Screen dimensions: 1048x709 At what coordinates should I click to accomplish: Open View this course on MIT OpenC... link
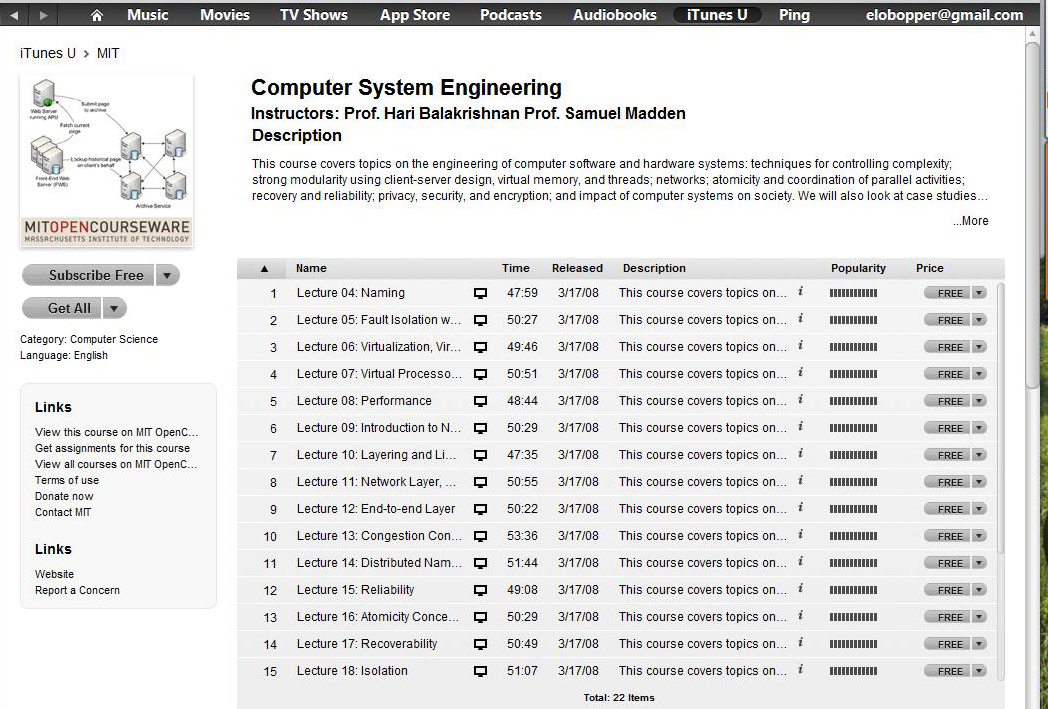(116, 432)
